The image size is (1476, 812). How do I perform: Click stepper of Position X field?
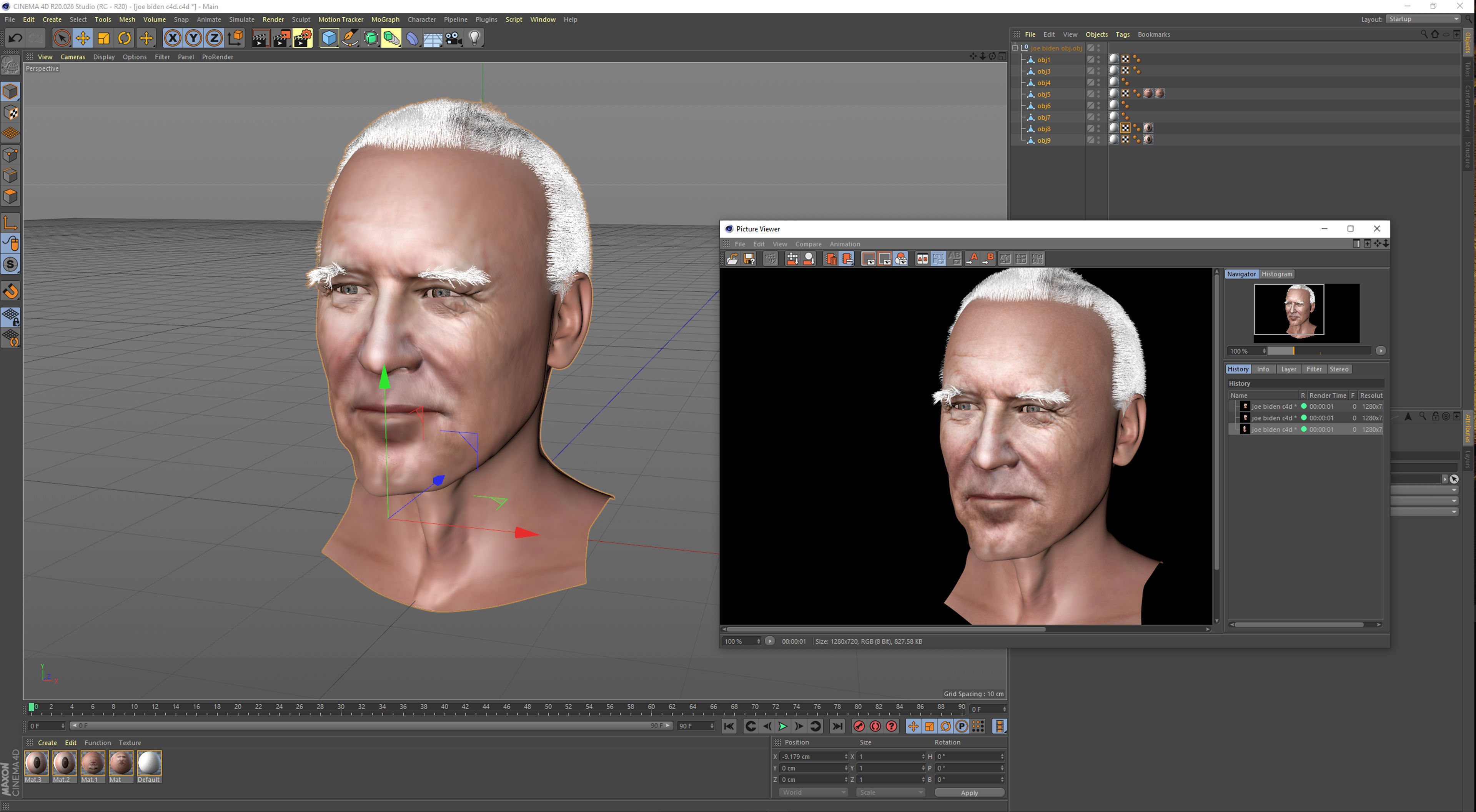(846, 756)
